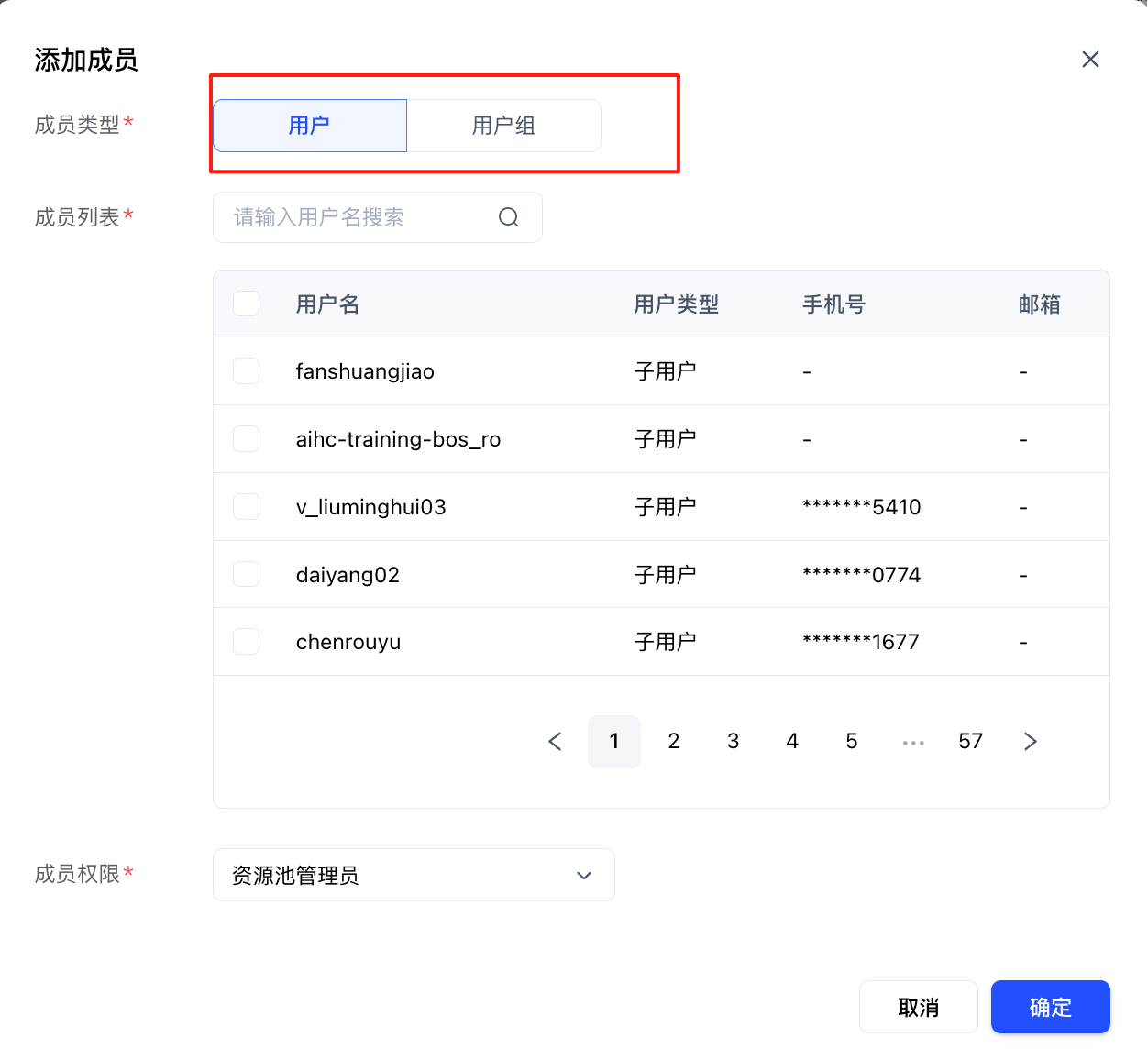Screen dimensions: 1148x1060
Task: Confirm with the 确定 button
Action: (x=1051, y=1007)
